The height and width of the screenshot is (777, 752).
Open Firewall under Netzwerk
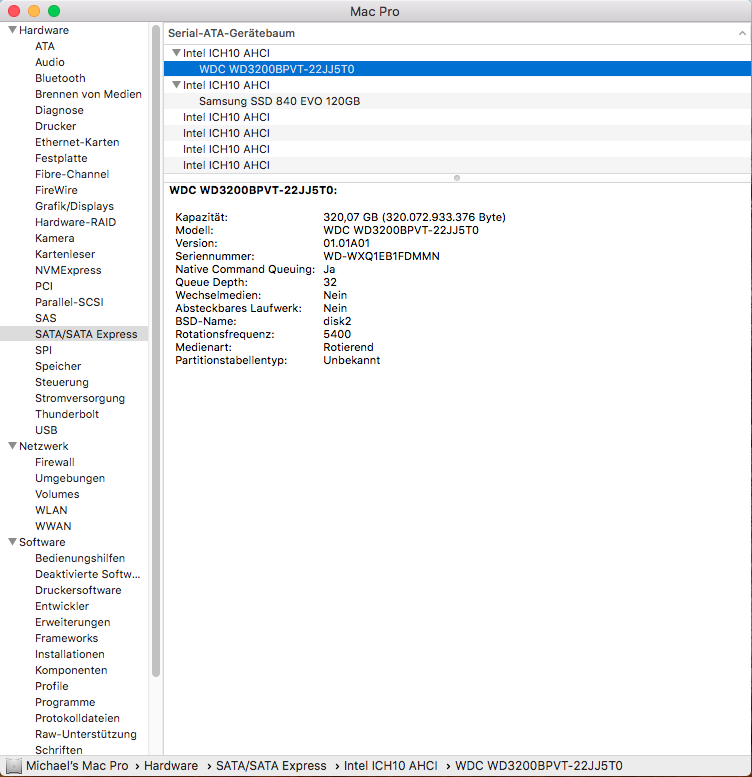point(54,462)
